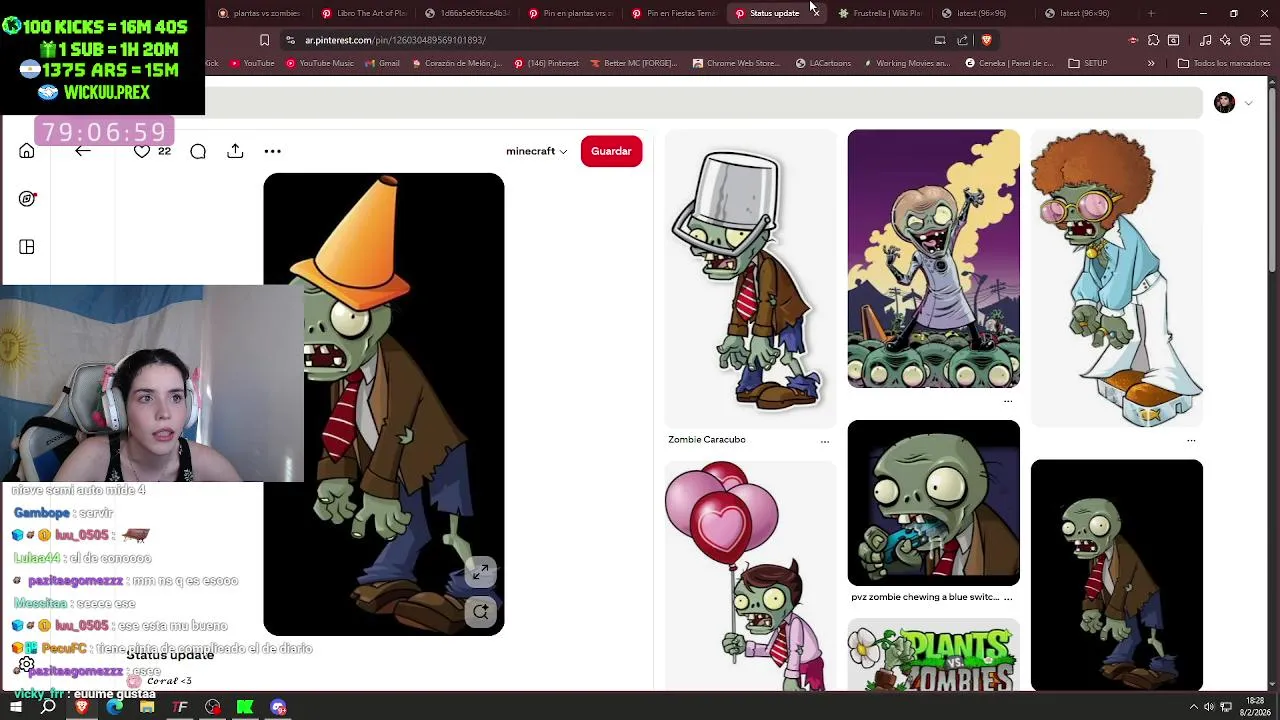Open the Explore compass icon in sidebar
1280x720 pixels.
(x=27, y=199)
